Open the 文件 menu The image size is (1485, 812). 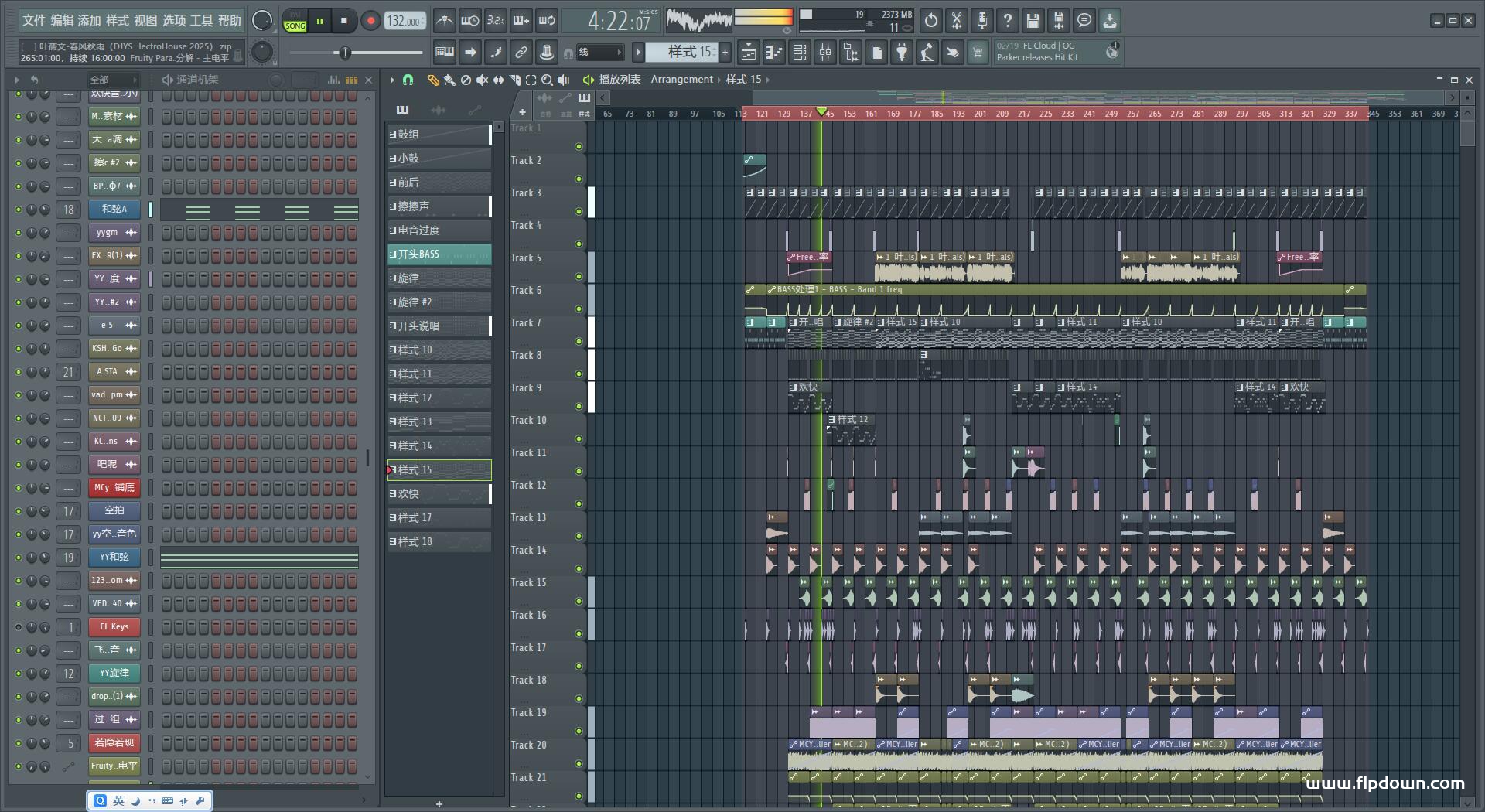pyautogui.click(x=34, y=21)
